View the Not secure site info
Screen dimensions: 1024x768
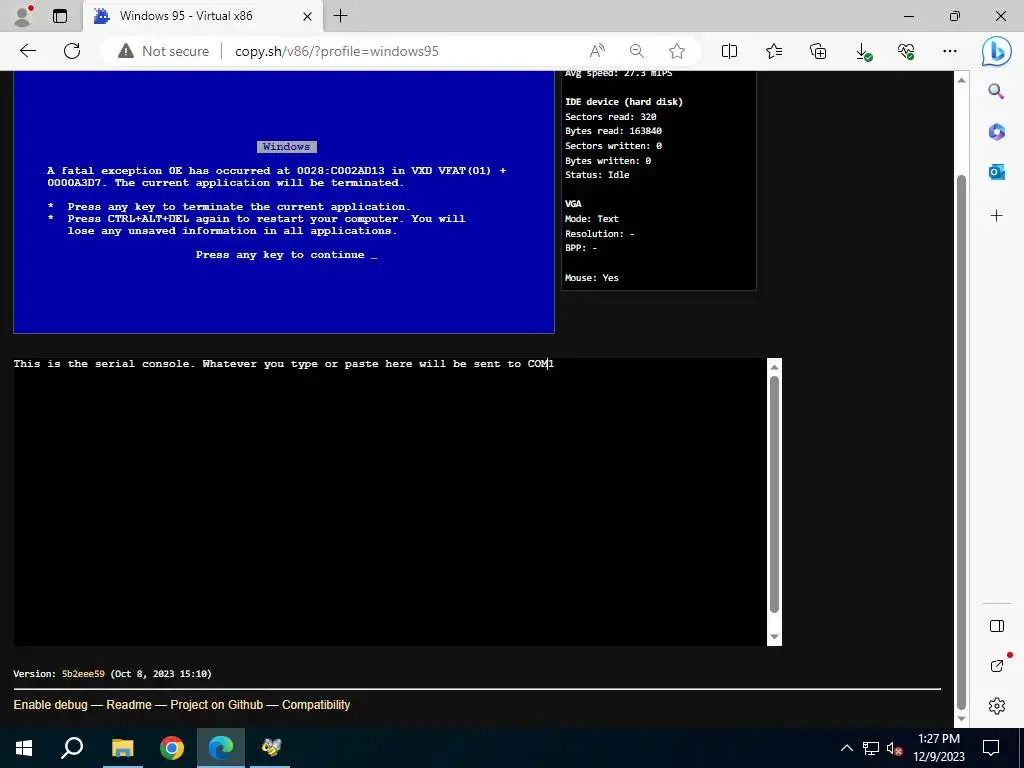point(163,51)
